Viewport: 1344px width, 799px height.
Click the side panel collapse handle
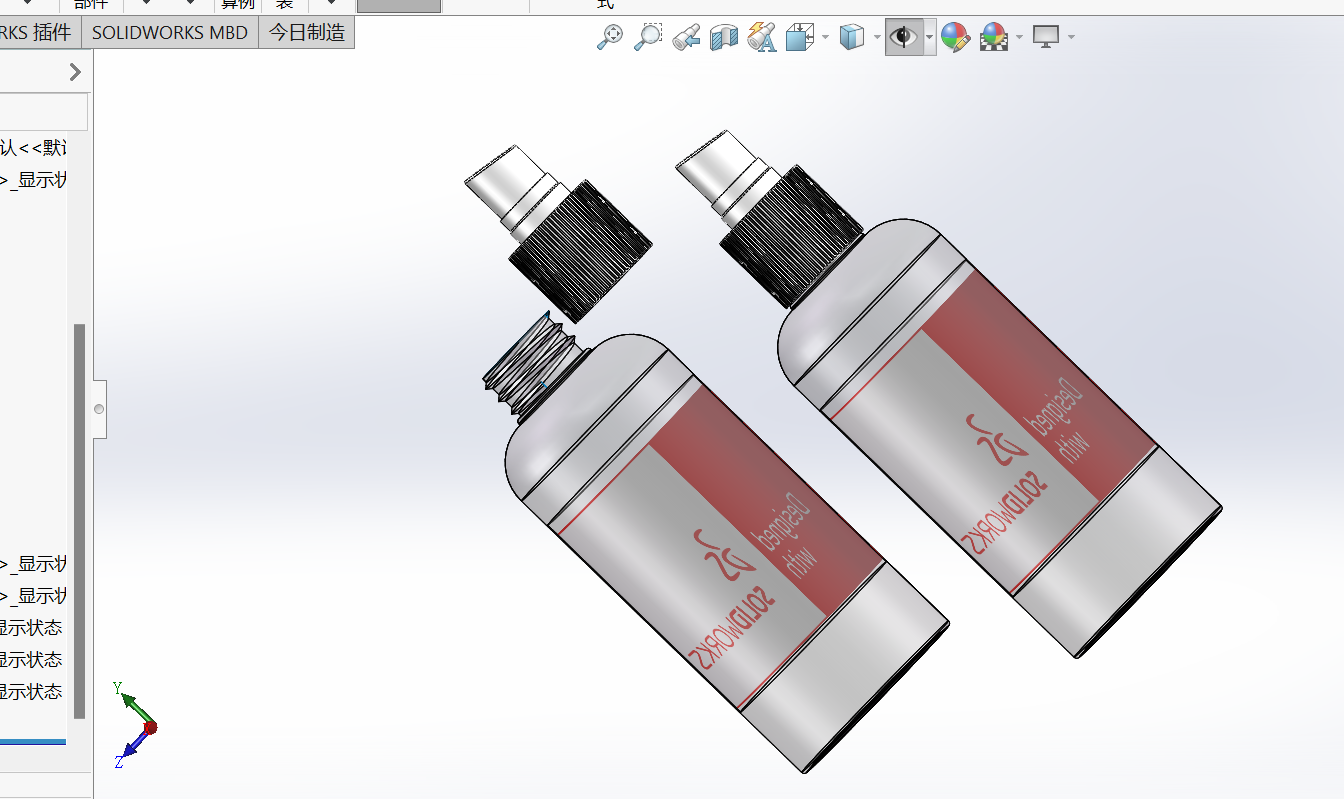(99, 409)
